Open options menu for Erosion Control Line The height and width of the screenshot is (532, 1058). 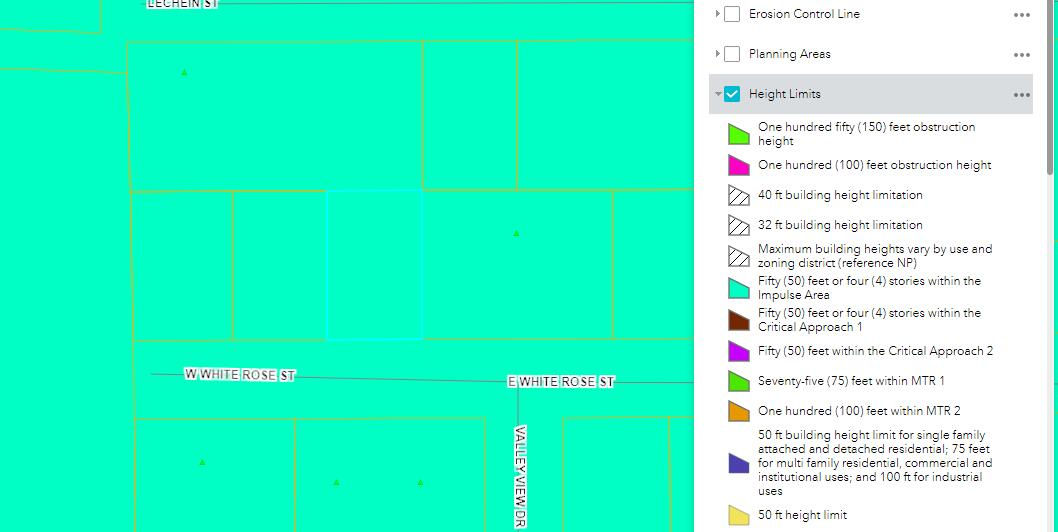[x=1021, y=15]
